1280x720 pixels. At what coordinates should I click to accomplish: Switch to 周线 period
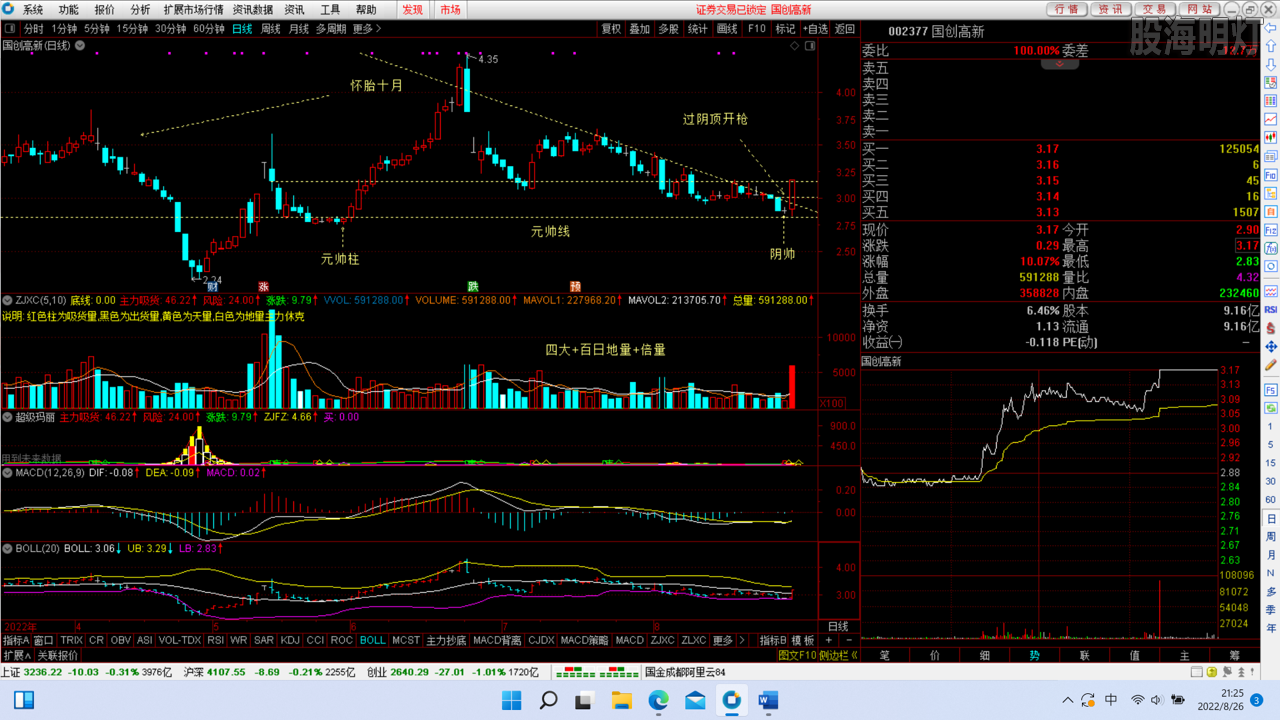pyautogui.click(x=270, y=29)
